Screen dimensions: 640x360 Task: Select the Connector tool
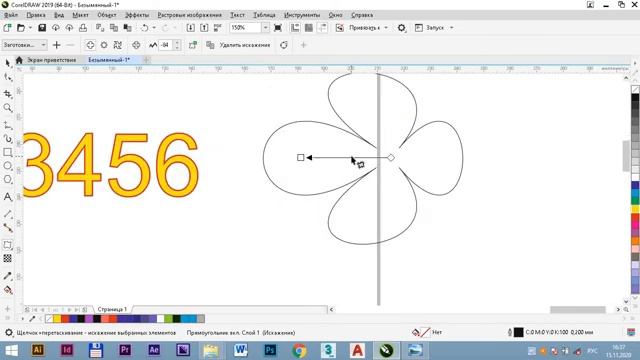[x=7, y=228]
